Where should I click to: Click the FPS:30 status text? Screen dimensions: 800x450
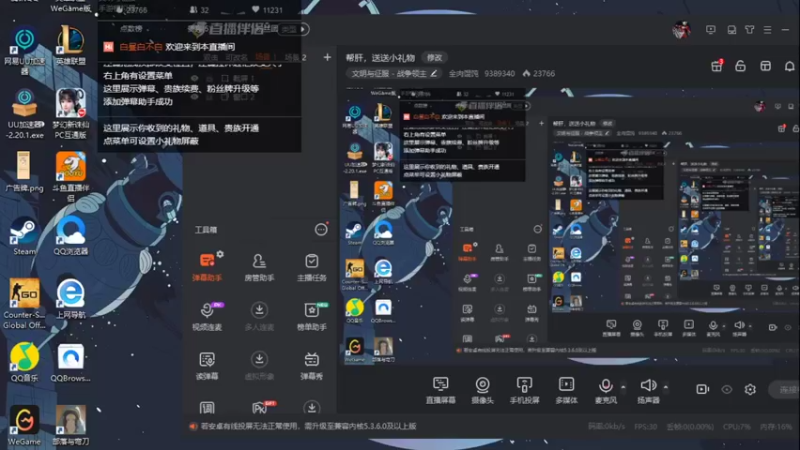click(645, 427)
